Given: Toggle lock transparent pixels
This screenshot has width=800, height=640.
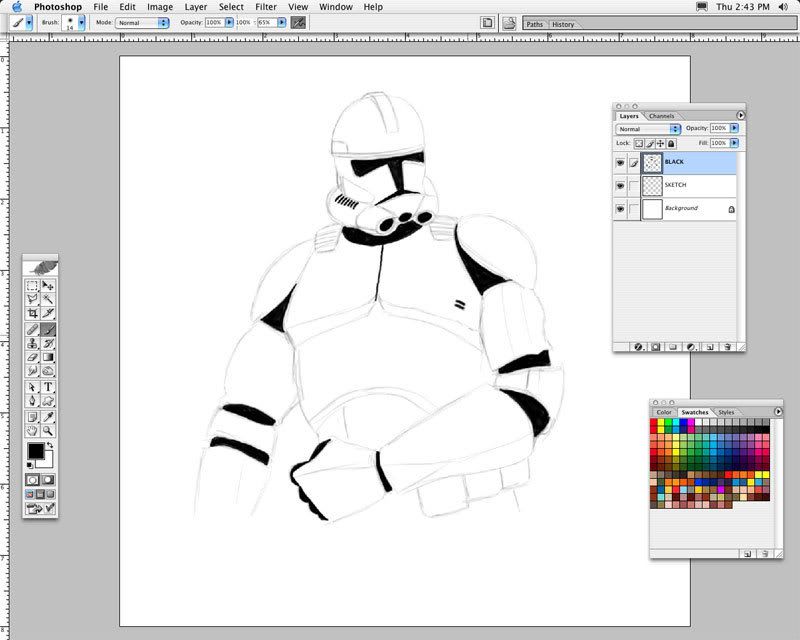Looking at the screenshot, I should coord(639,143).
